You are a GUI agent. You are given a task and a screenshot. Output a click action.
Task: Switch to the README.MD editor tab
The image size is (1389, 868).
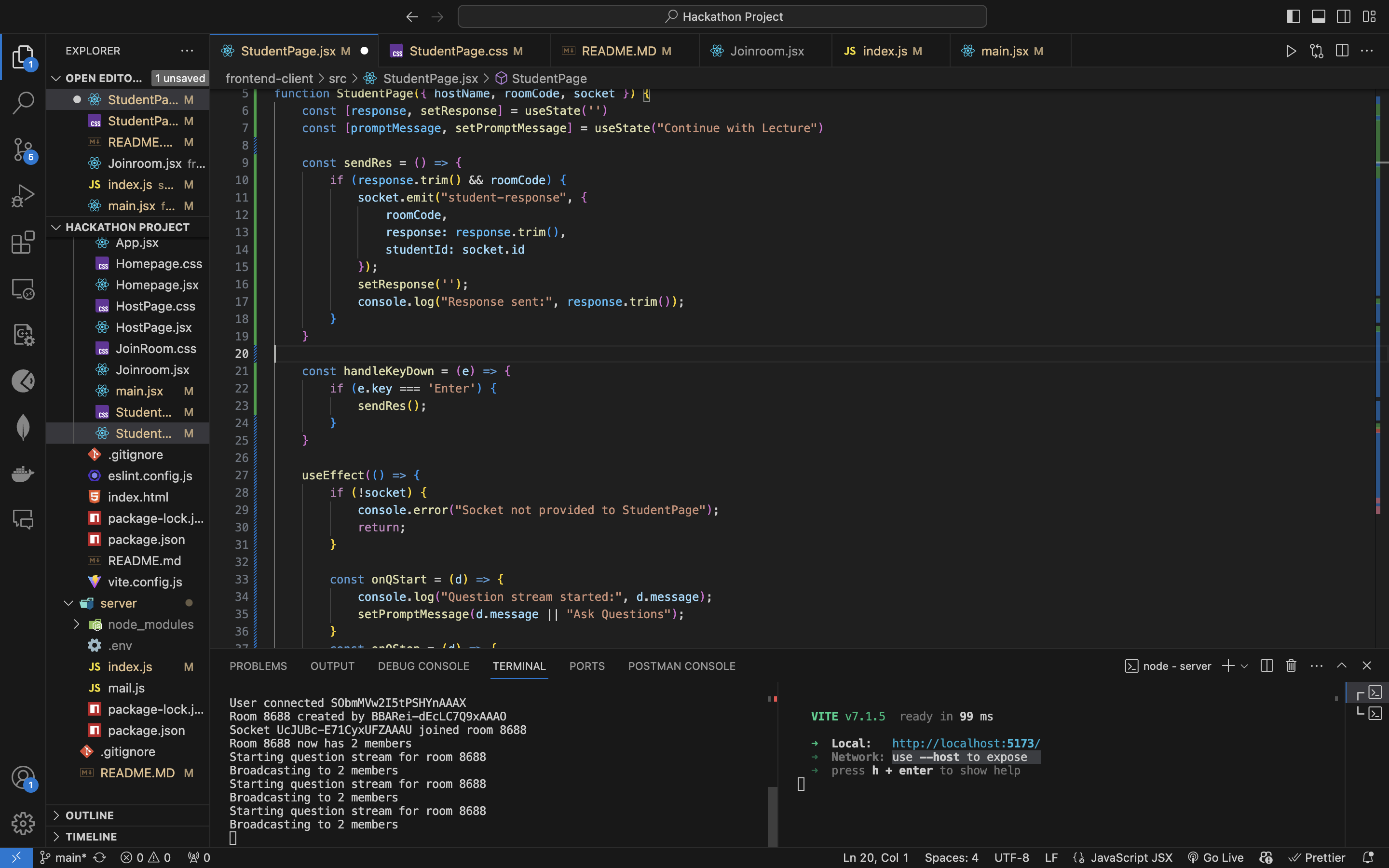click(619, 51)
